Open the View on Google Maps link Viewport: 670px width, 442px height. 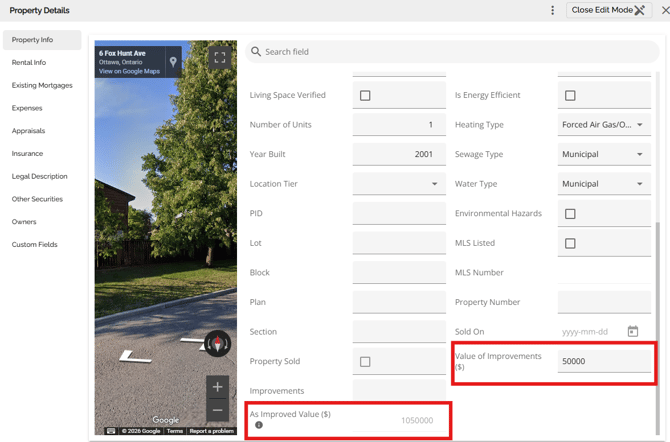[129, 71]
